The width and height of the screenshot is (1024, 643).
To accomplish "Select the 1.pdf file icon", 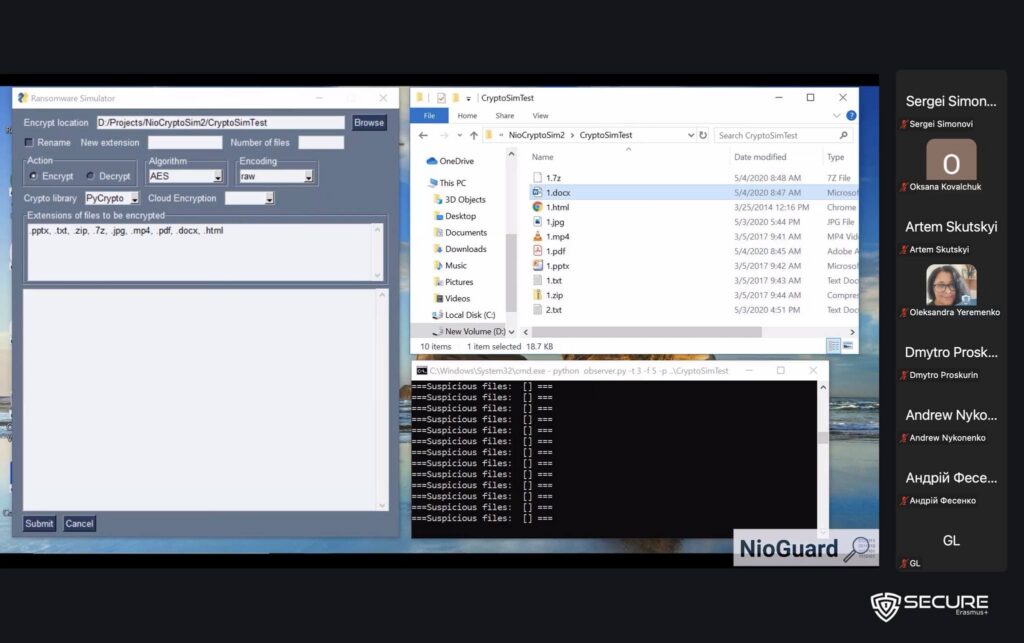I will 537,251.
